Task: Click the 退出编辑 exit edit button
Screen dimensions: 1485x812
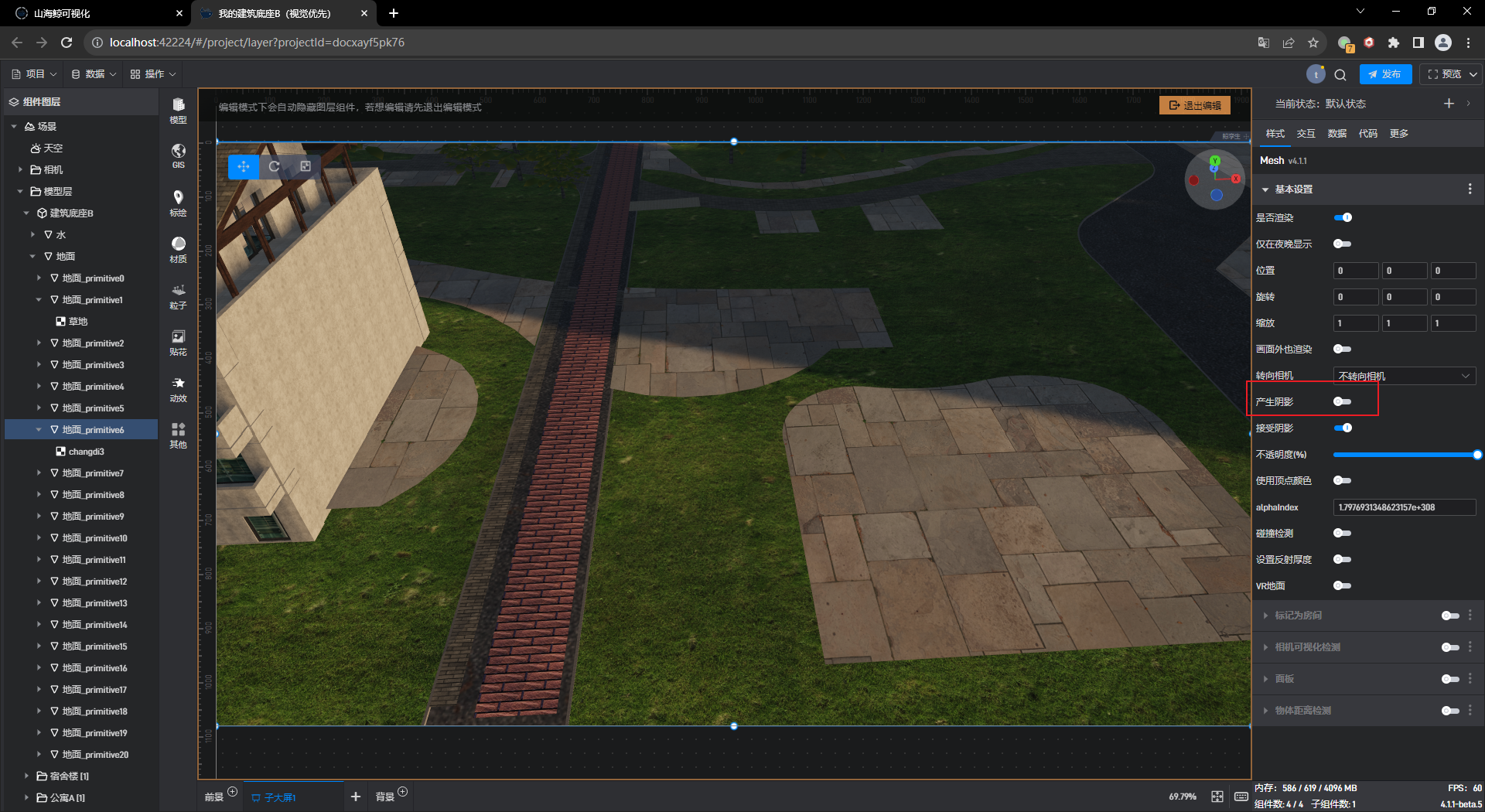Action: (x=1195, y=105)
